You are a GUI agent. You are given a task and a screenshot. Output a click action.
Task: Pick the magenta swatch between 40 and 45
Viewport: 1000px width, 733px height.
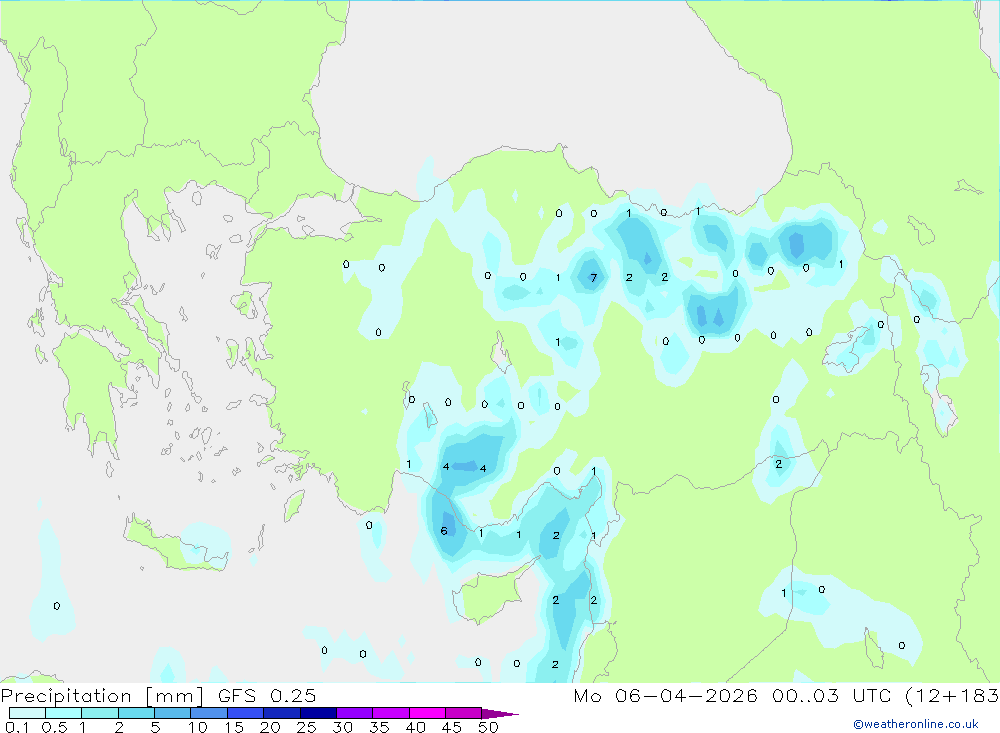[x=427, y=713]
